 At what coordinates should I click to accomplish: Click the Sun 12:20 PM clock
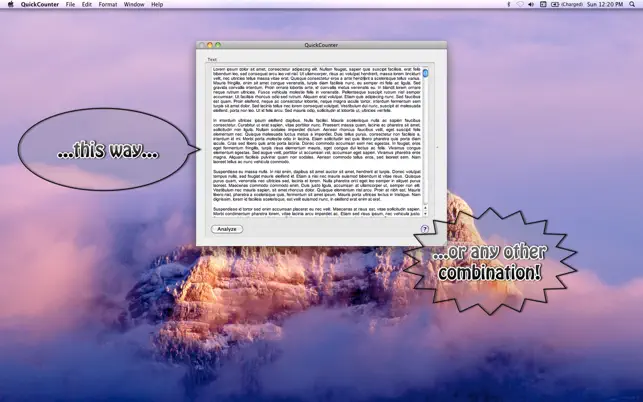click(605, 5)
